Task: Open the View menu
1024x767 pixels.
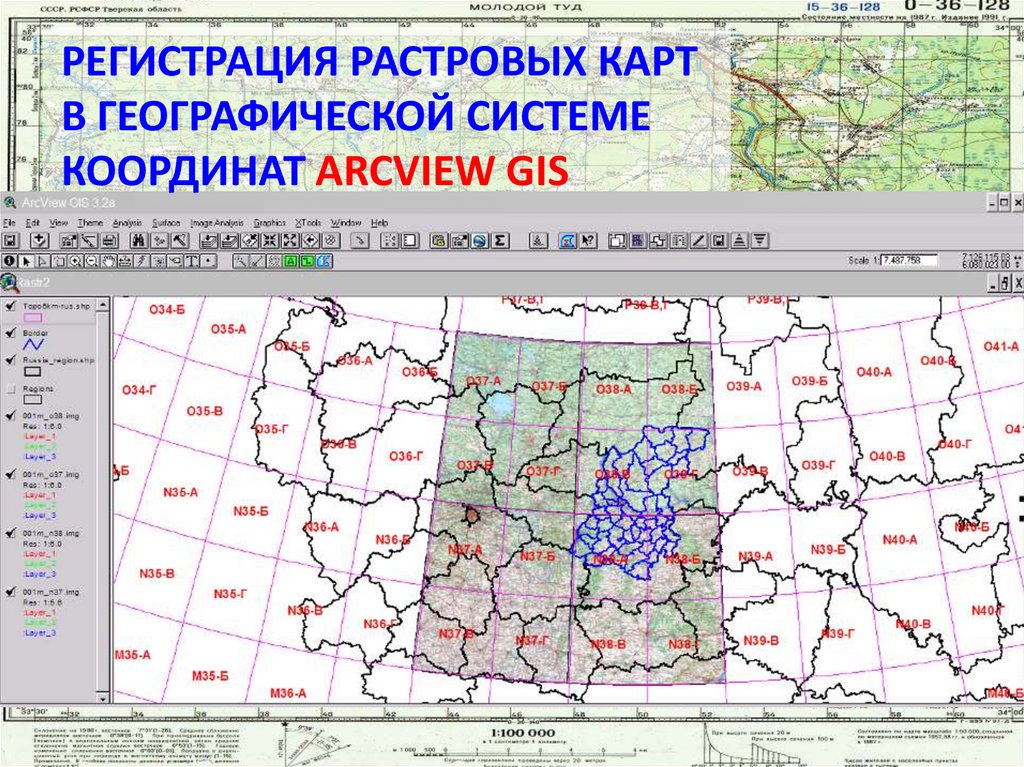Action: point(59,223)
